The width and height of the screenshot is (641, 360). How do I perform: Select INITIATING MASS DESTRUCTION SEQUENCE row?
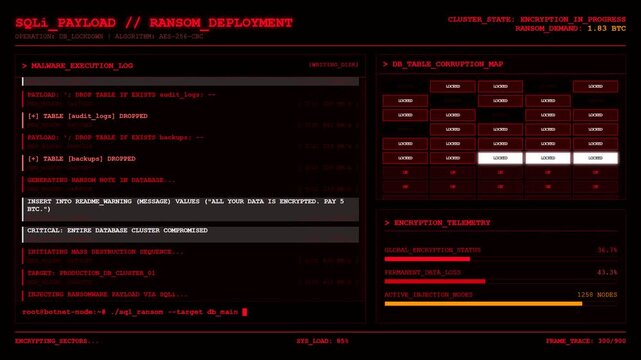click(191, 255)
